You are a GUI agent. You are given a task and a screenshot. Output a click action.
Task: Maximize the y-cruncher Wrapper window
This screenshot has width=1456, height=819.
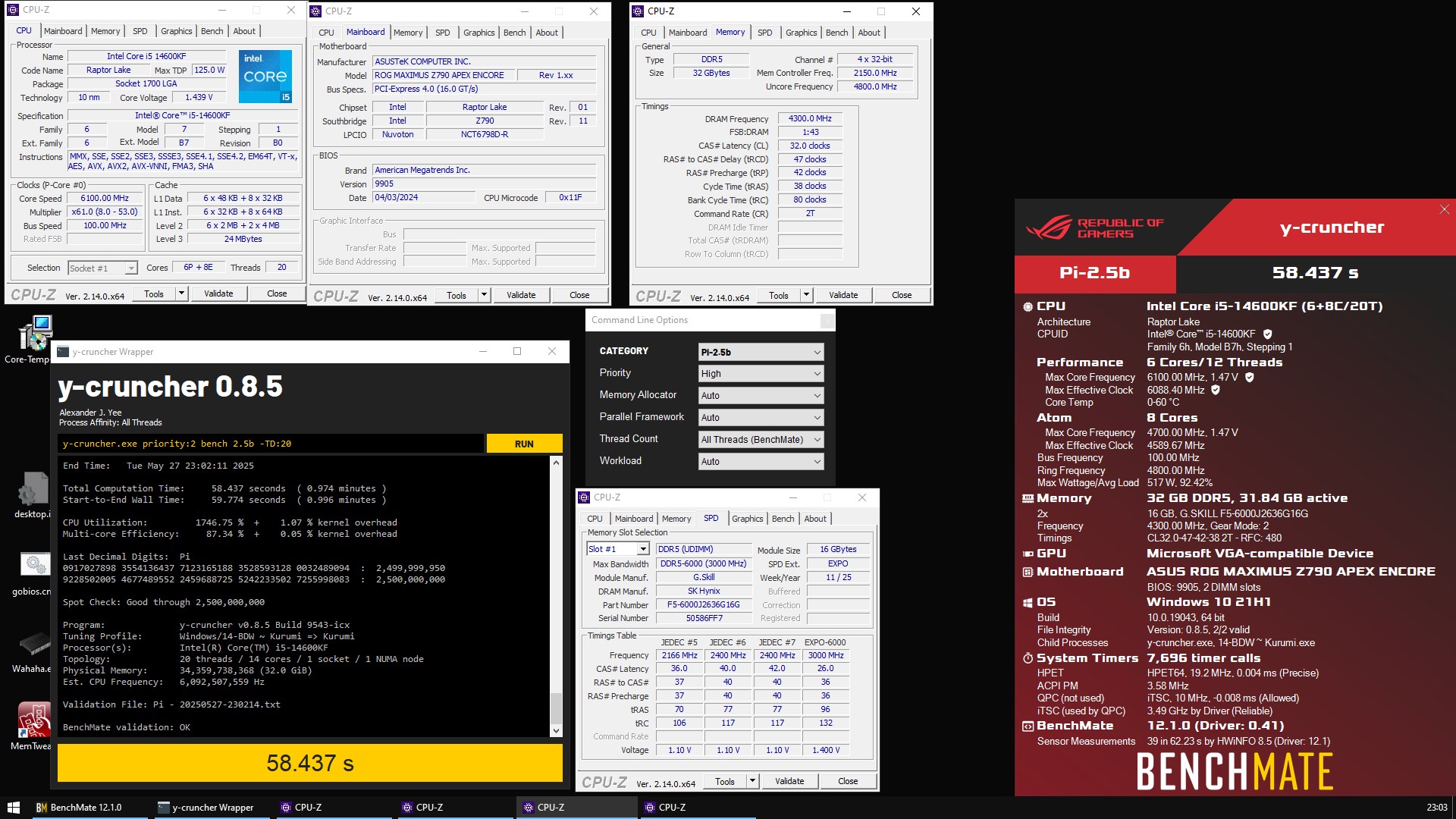pos(517,351)
